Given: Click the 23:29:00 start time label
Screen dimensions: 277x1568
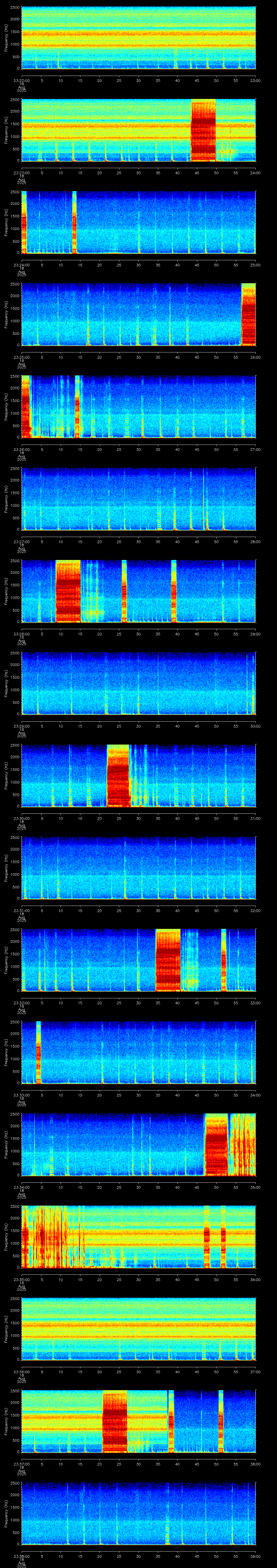Looking at the screenshot, I should (x=21, y=726).
